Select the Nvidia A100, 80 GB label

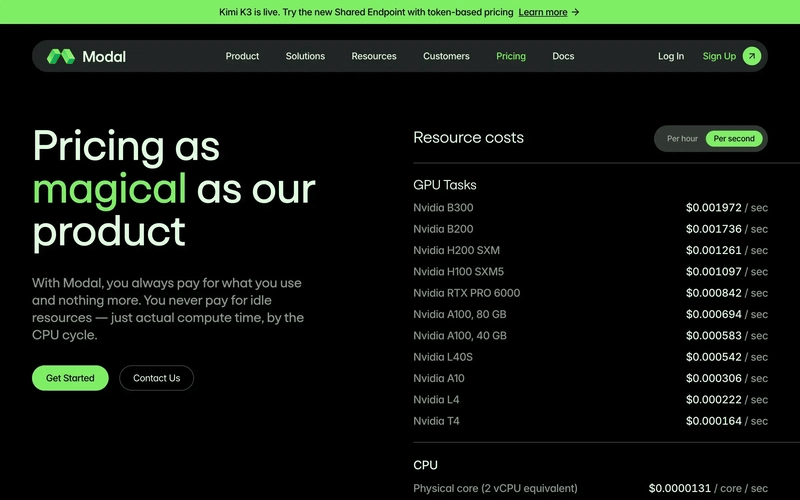click(x=460, y=315)
